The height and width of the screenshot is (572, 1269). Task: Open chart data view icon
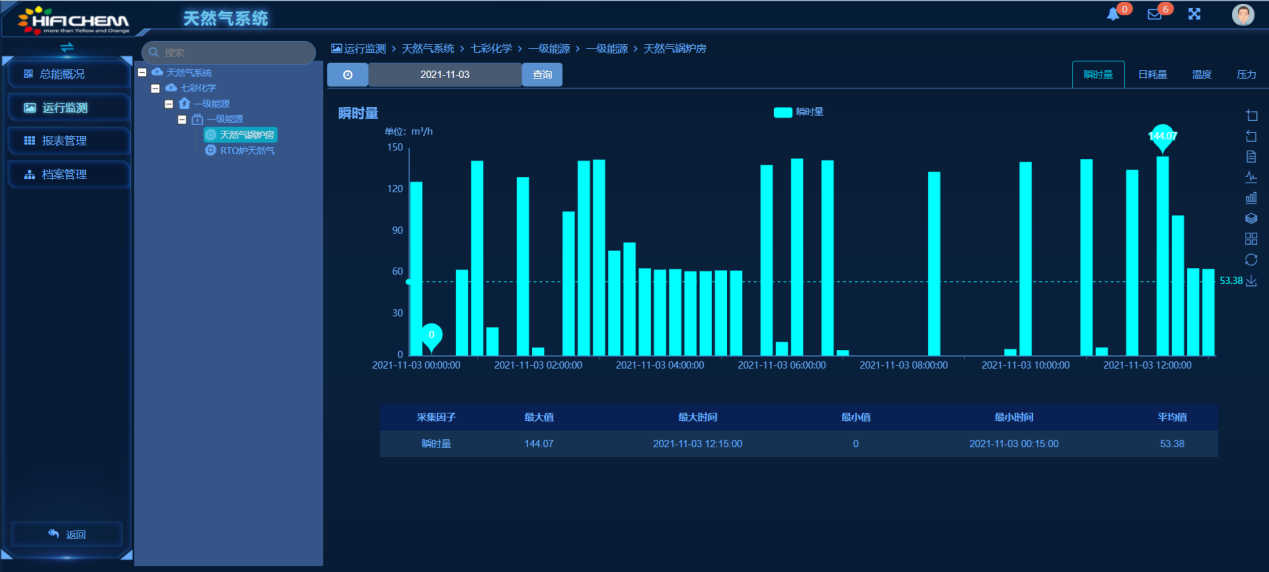point(1250,156)
